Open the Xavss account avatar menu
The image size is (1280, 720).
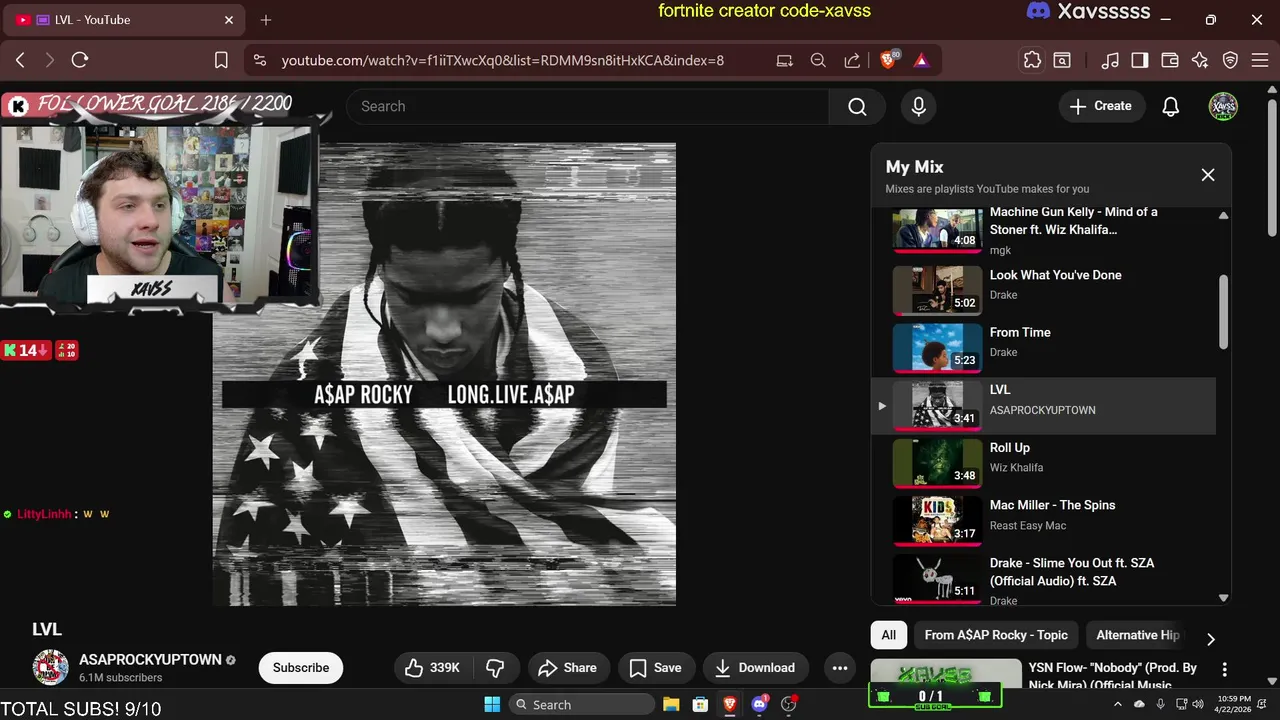click(1223, 106)
